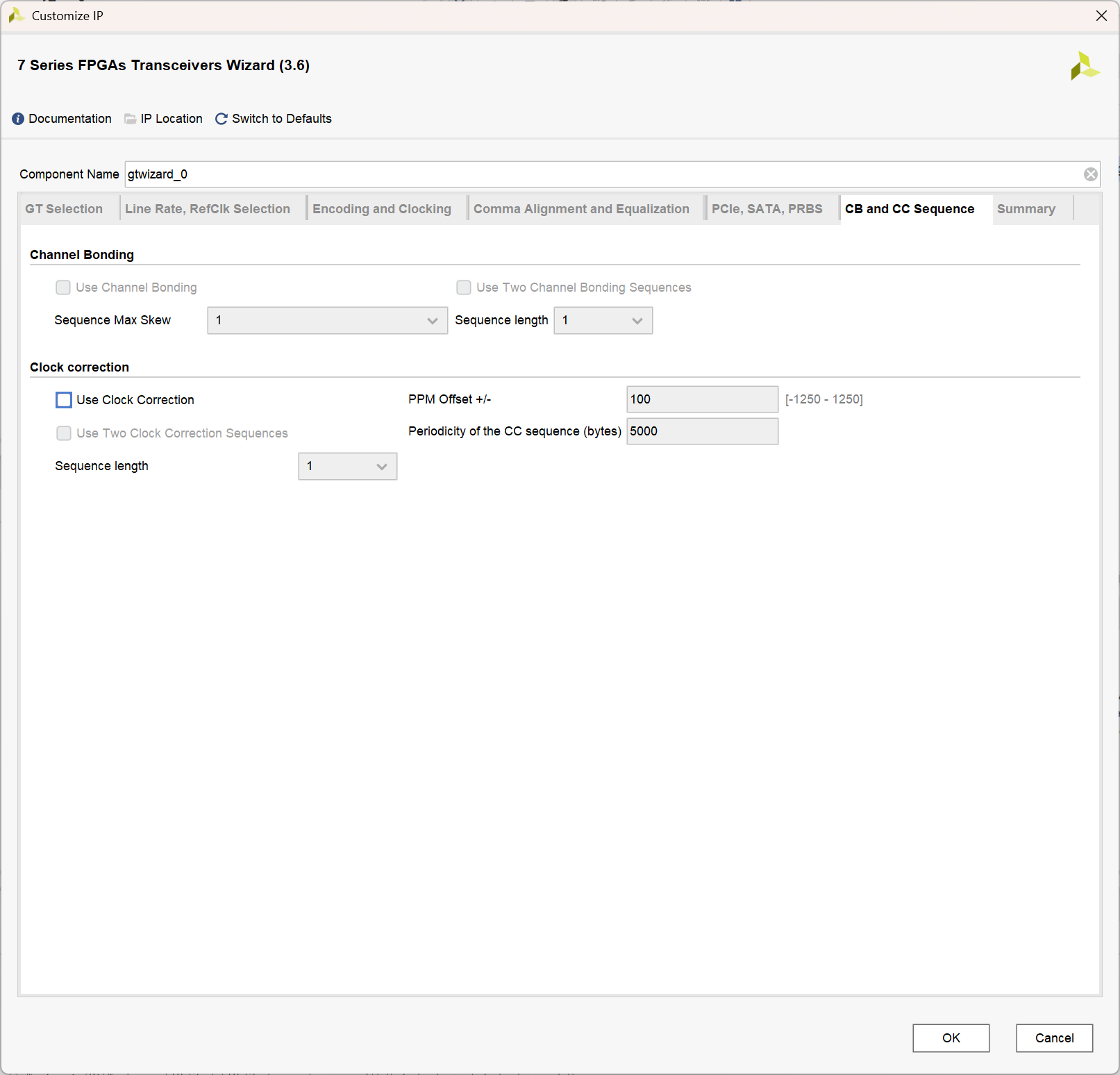
Task: Open the Channel Bonding Sequence length dropdown
Action: (603, 320)
